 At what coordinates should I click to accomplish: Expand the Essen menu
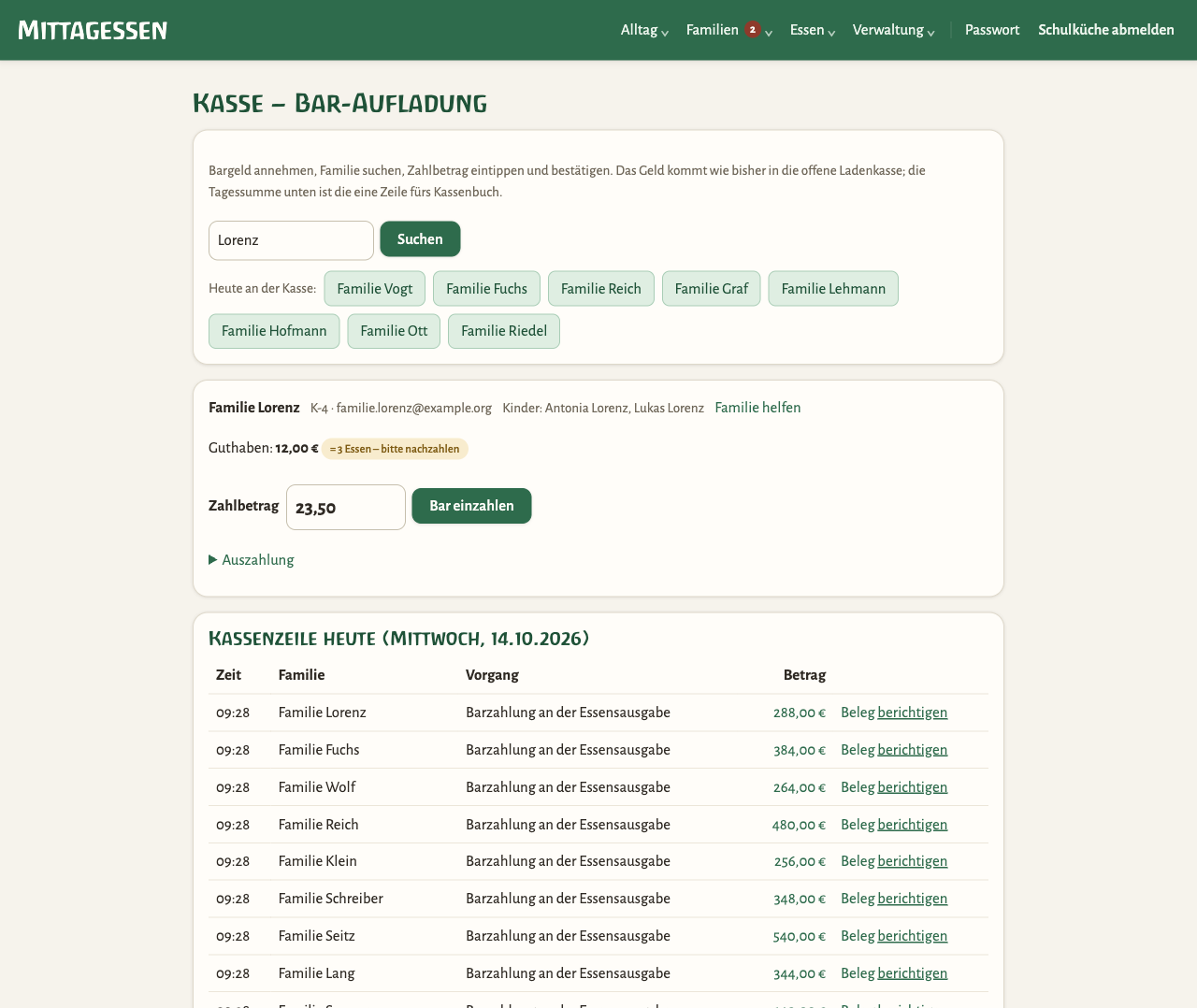click(x=813, y=30)
